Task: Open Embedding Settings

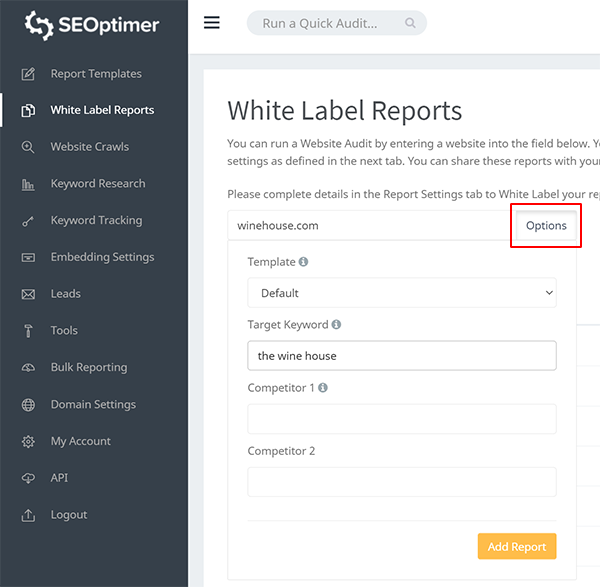Action: click(x=102, y=257)
